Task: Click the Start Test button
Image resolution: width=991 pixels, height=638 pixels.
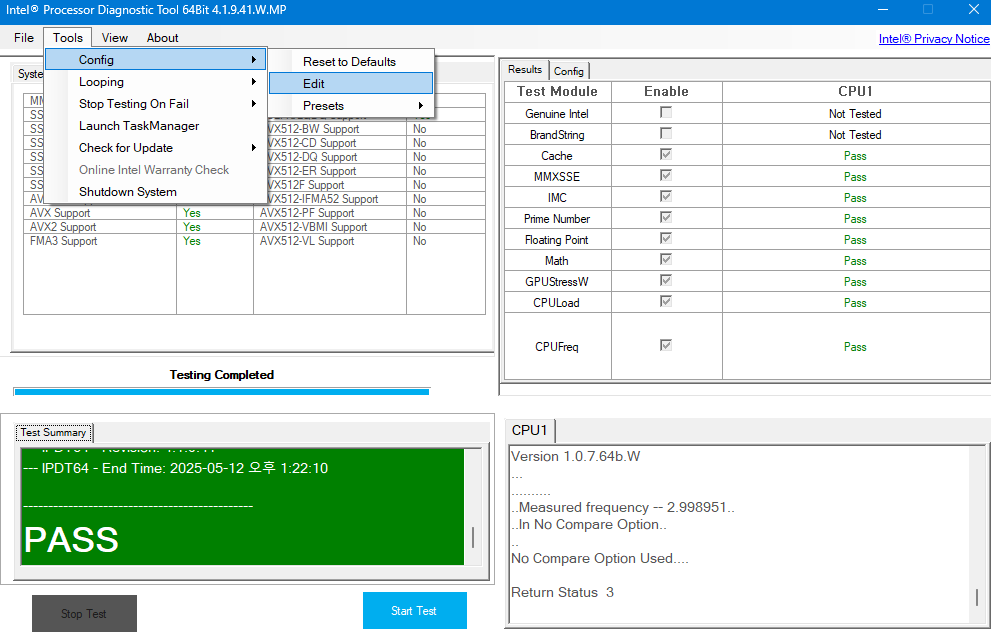Action: point(415,611)
